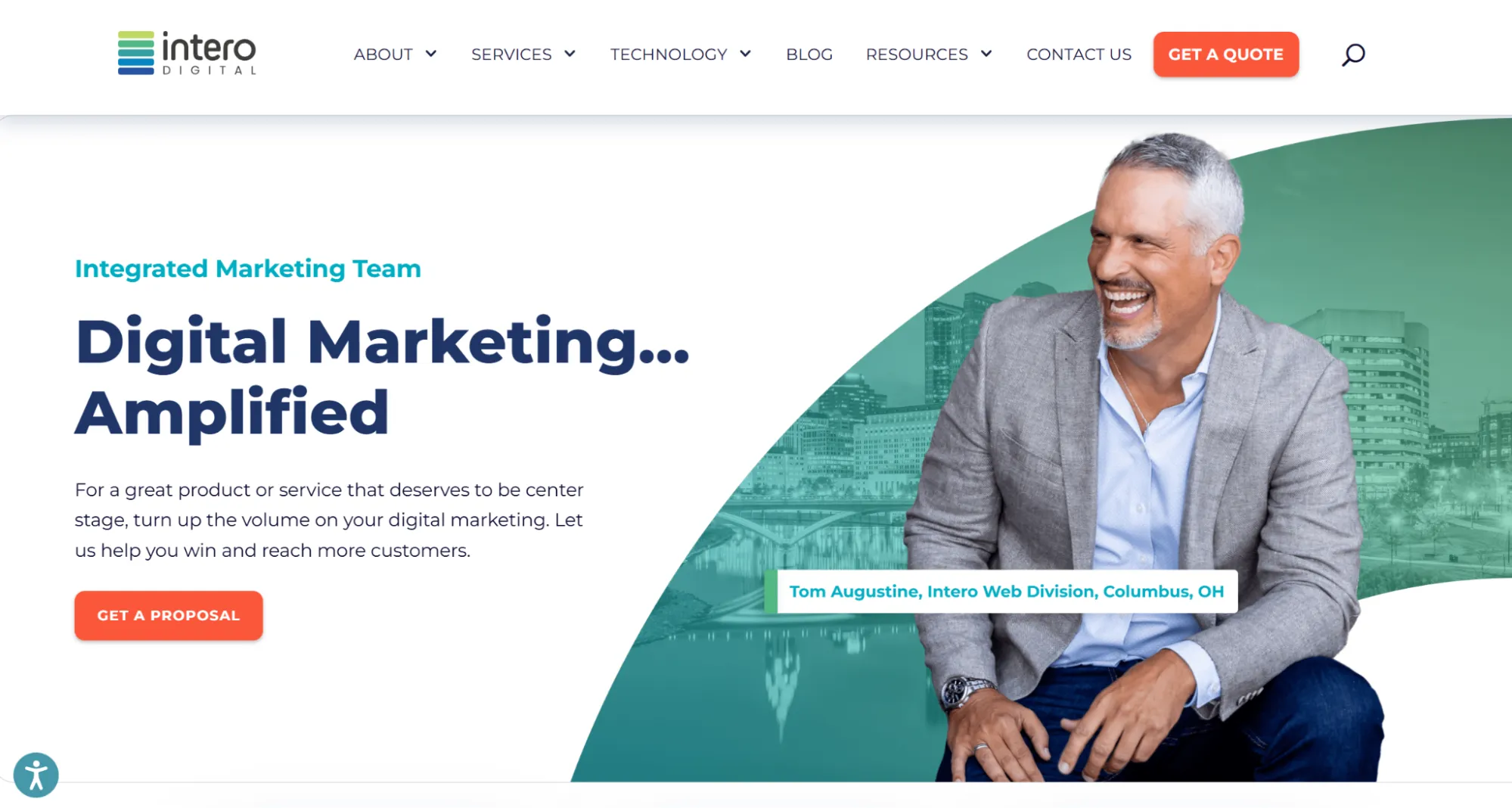Click the Integrated Marketing Team subheading
Screen dimensions: 1512x808
[248, 269]
